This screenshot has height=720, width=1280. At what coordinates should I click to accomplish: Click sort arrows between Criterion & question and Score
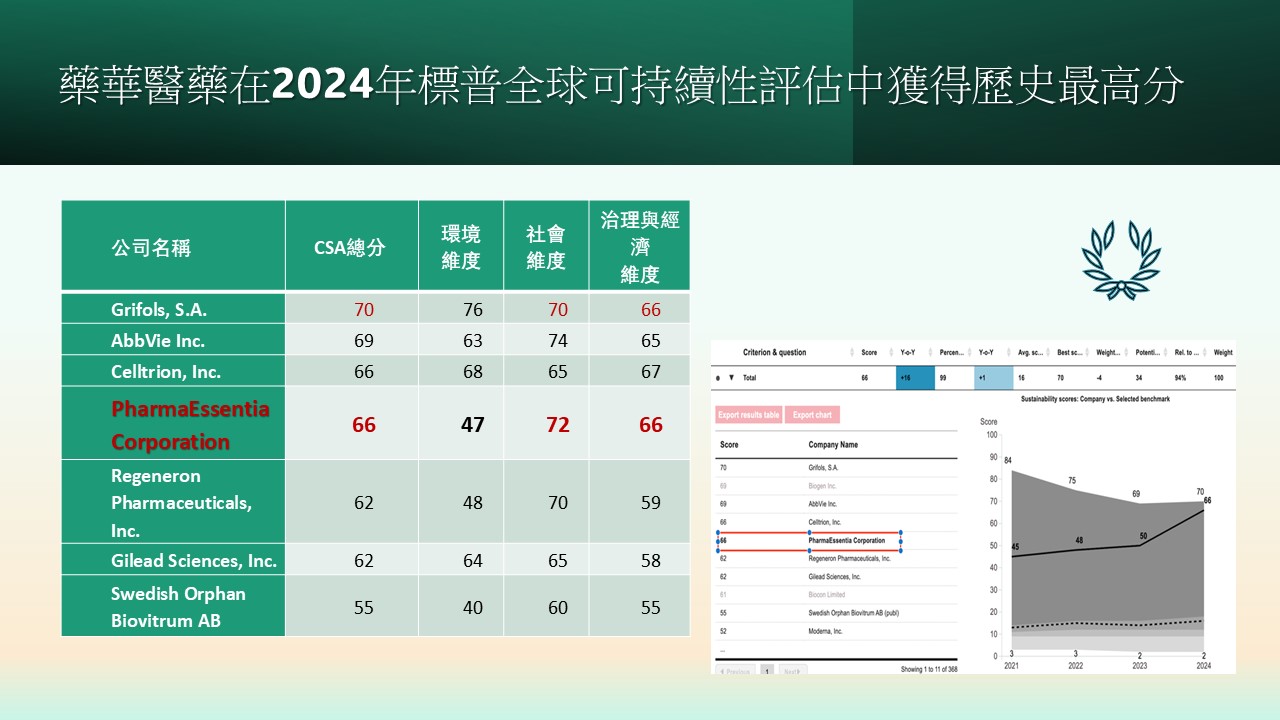[x=852, y=352]
